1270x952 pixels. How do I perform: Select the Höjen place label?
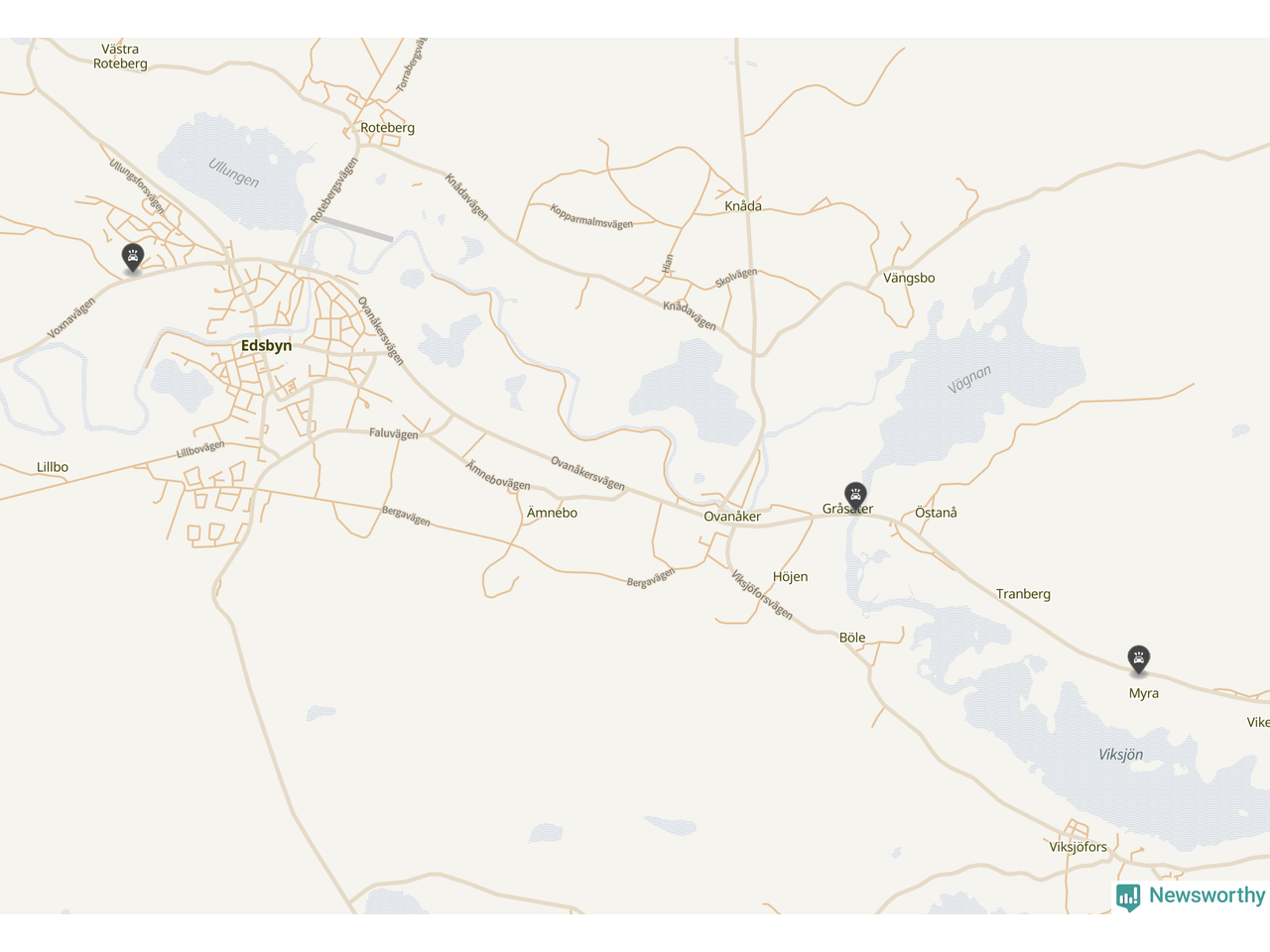tap(791, 577)
